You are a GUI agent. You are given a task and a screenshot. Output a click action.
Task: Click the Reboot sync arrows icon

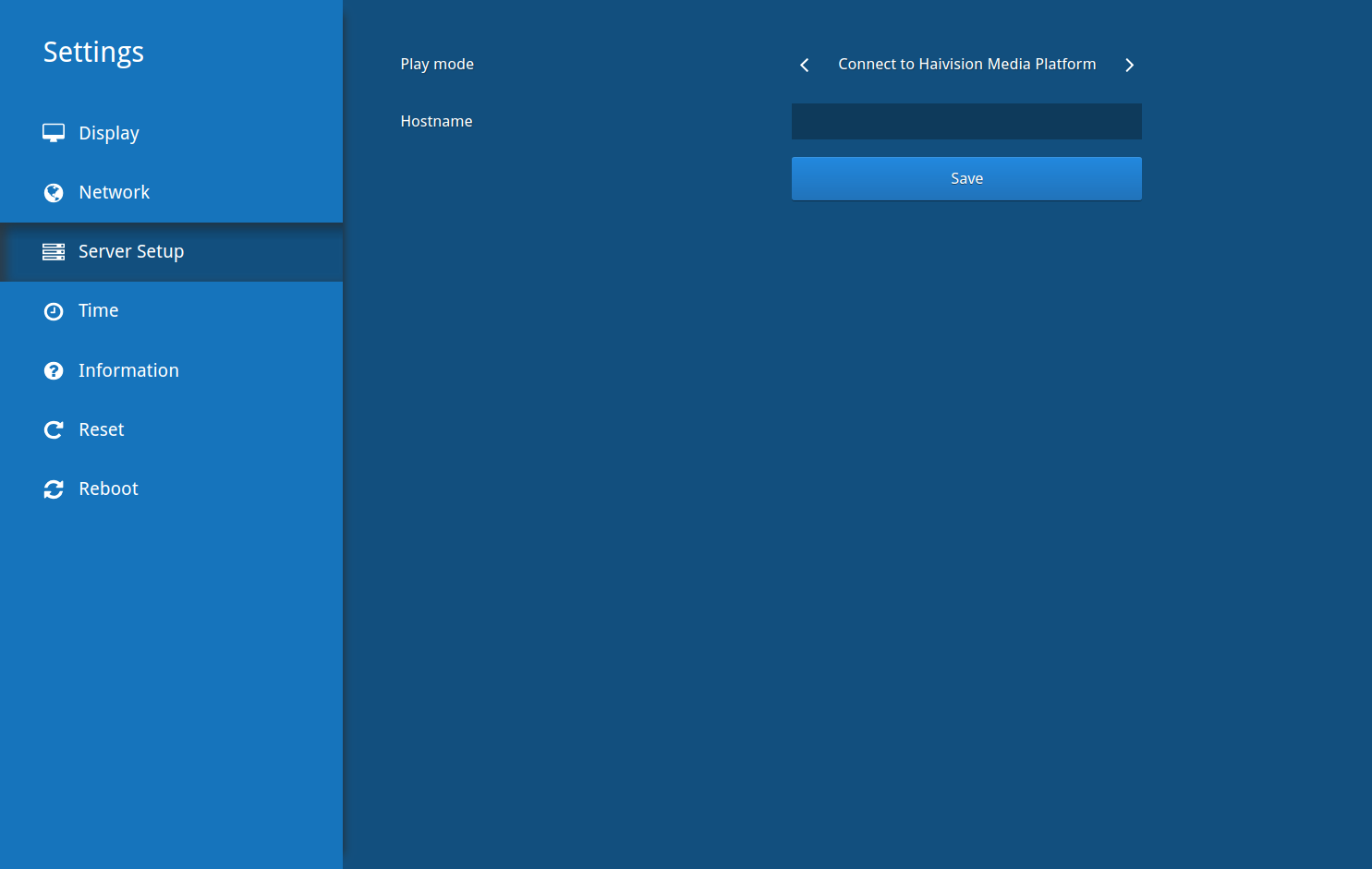[x=54, y=489]
